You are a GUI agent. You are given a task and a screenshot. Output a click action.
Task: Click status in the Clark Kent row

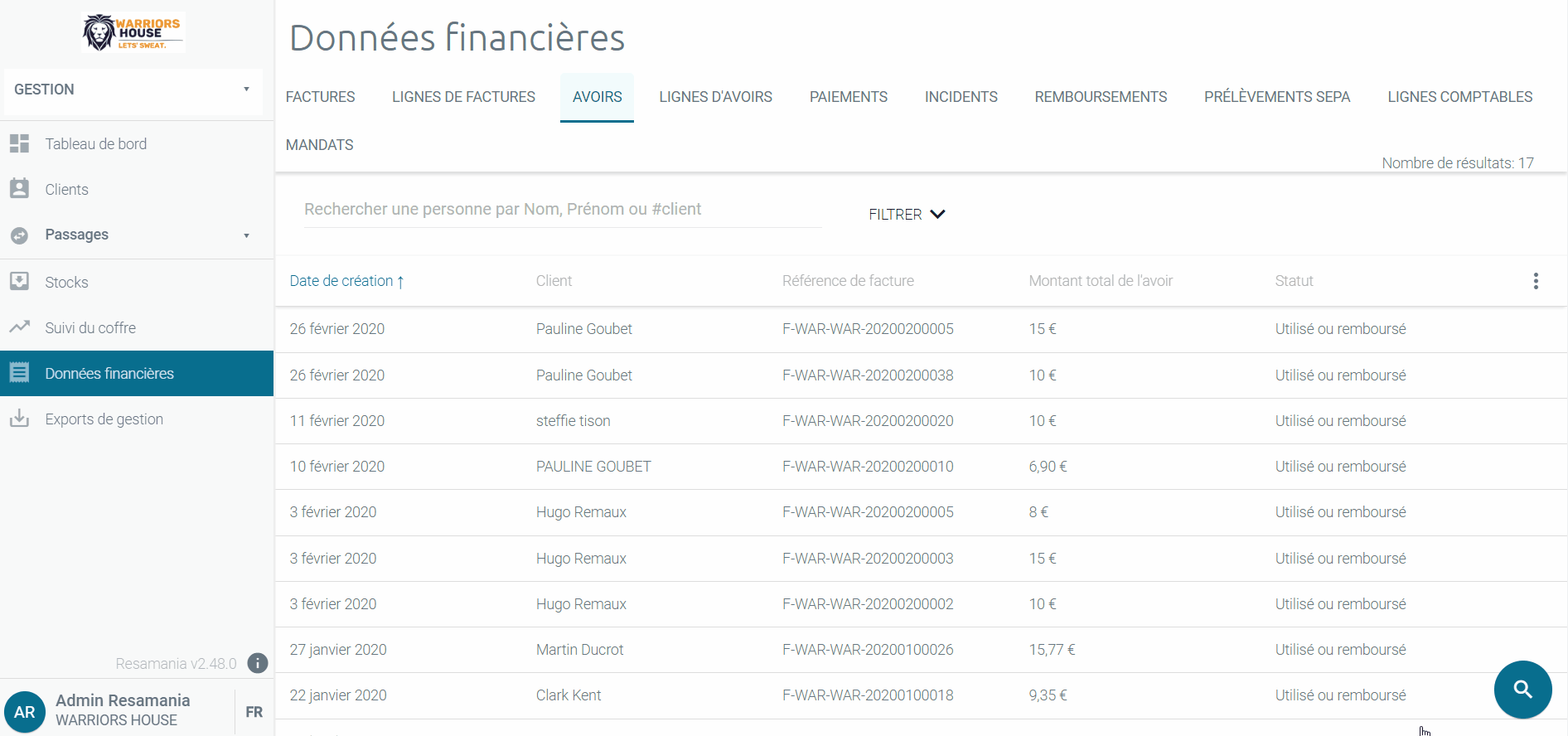pyautogui.click(x=1340, y=695)
